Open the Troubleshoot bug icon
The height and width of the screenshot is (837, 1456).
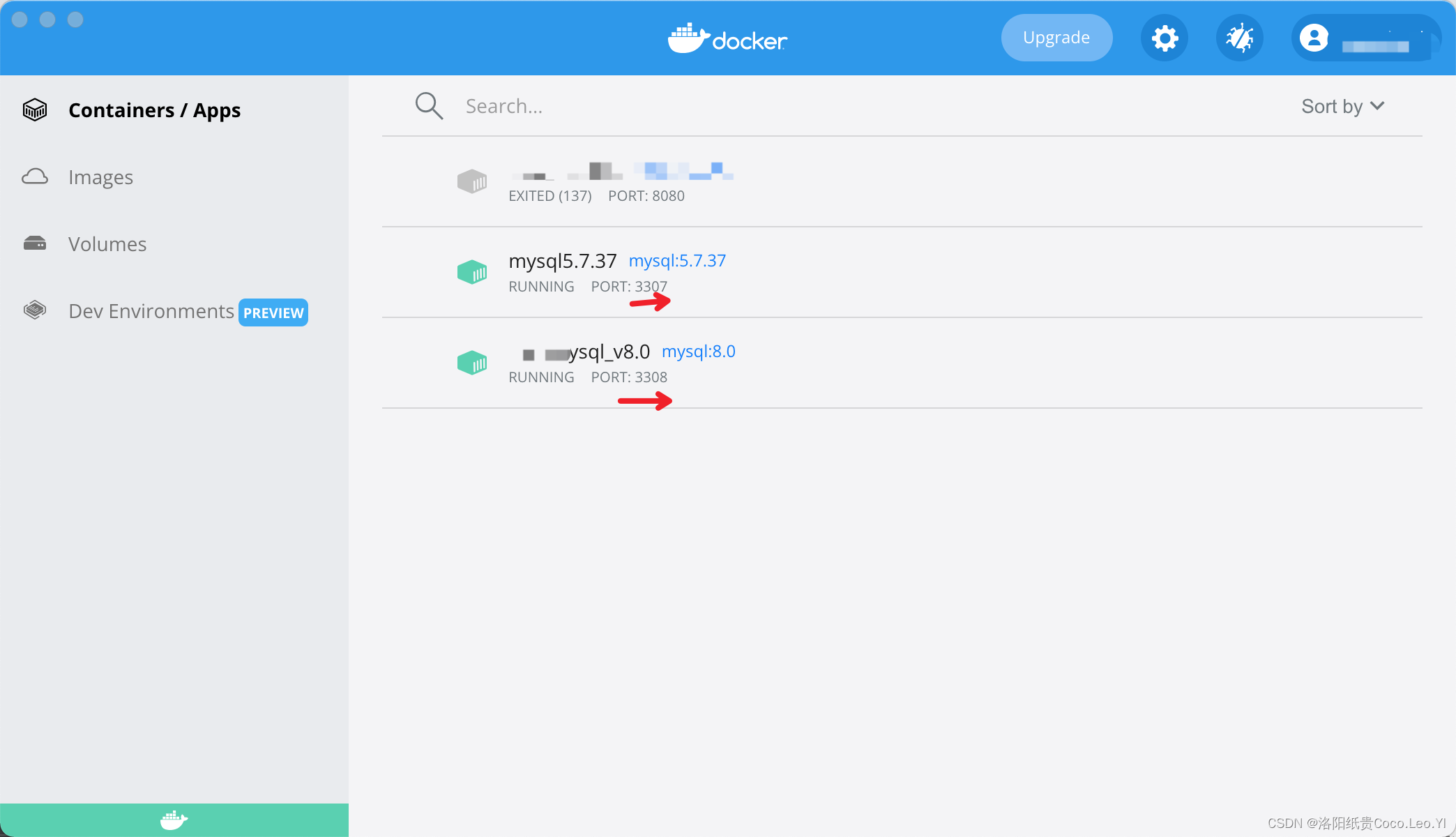click(x=1240, y=38)
